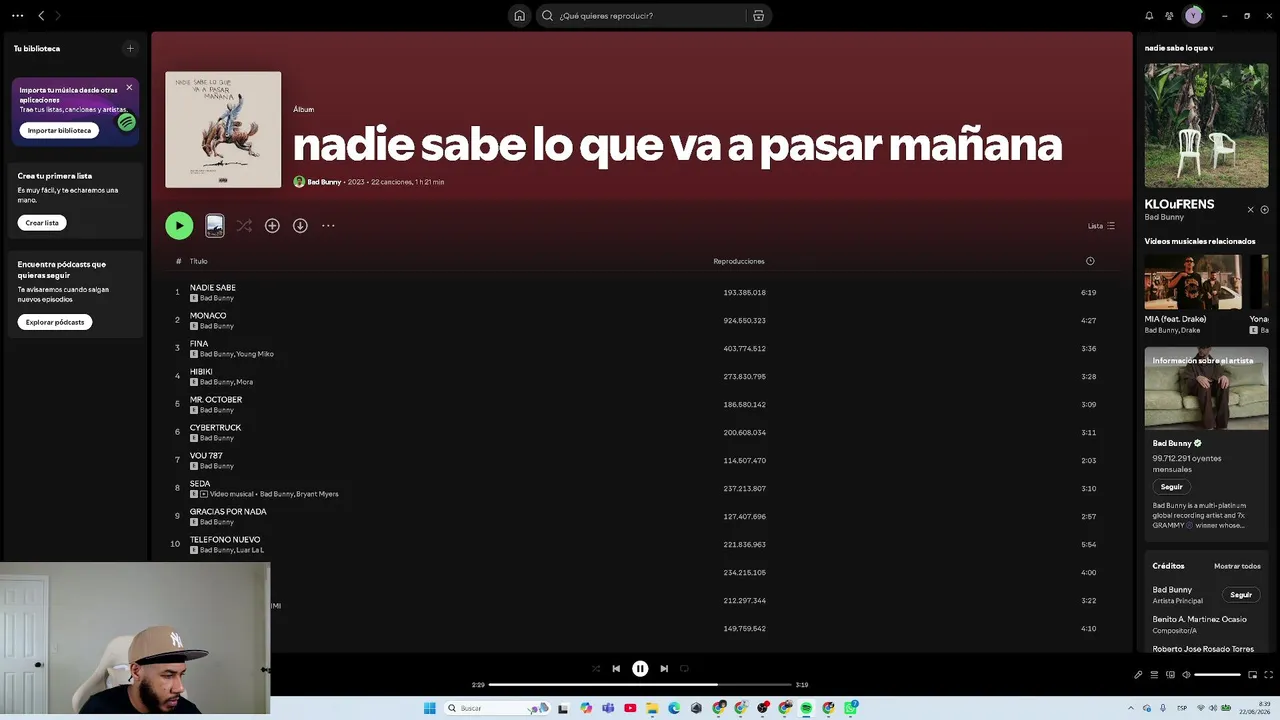Toggle shuffle in the player bar
The image size is (1280, 720).
click(x=596, y=669)
